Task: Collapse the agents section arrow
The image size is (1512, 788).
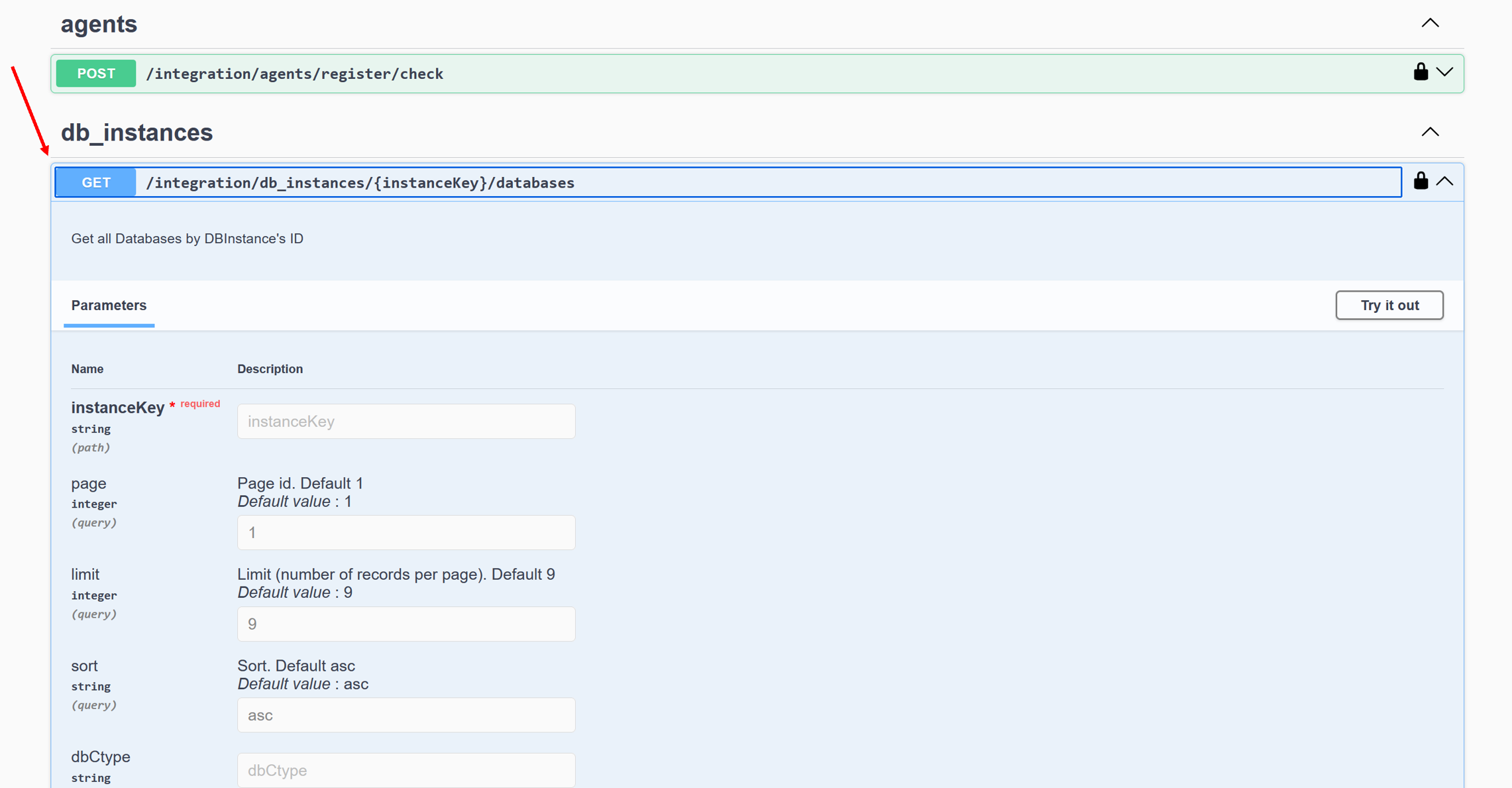Action: [1430, 23]
